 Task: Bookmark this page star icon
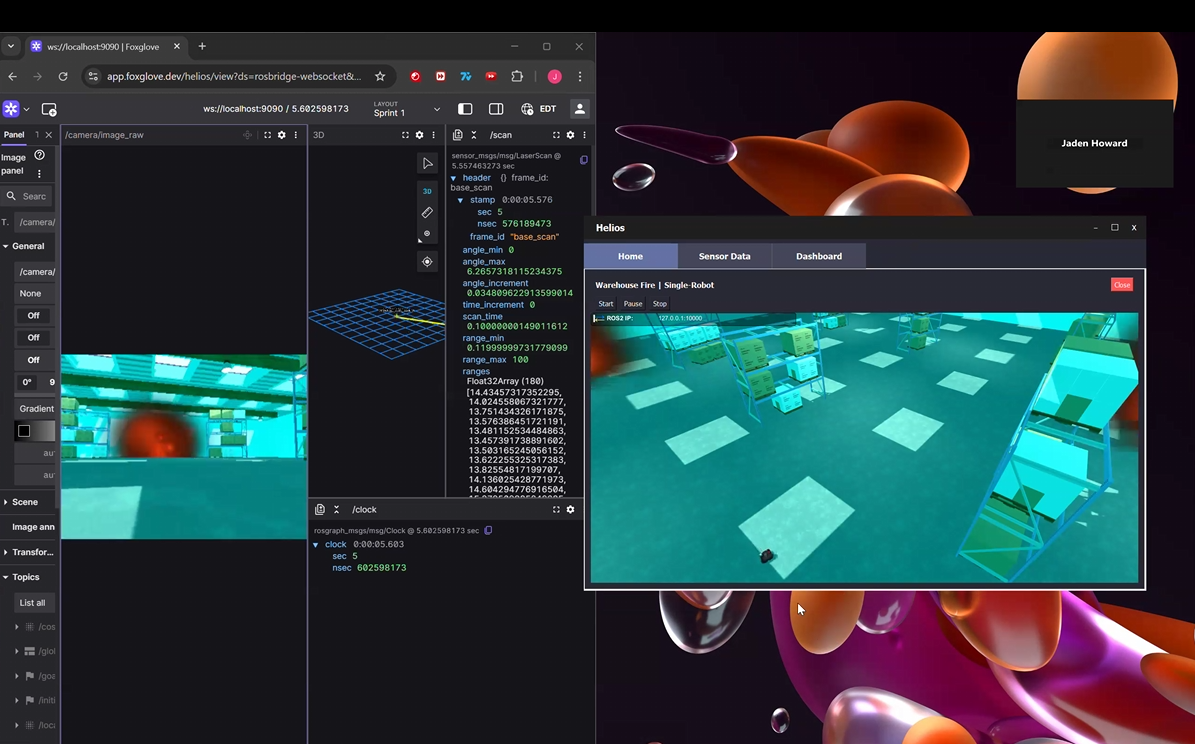[x=380, y=76]
